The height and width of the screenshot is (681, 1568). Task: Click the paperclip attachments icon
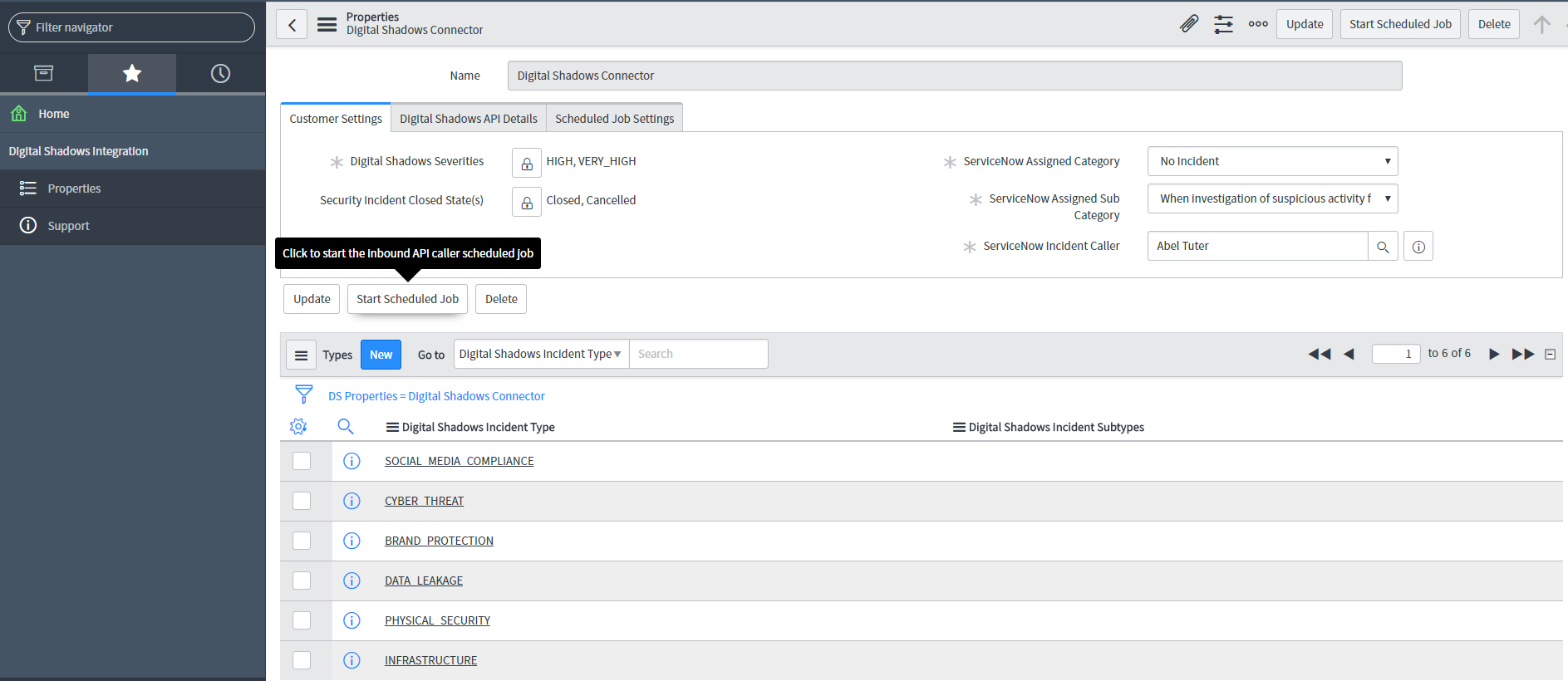1189,24
